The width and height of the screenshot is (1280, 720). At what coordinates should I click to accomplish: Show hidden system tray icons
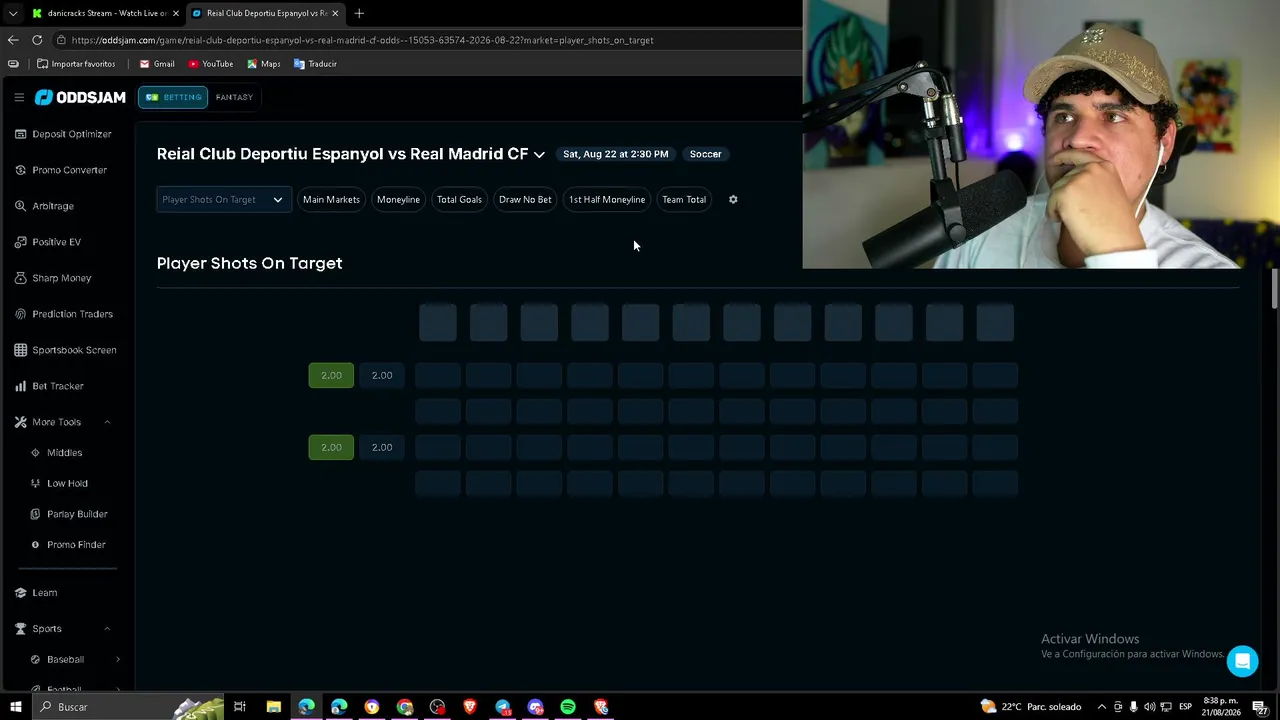pos(1102,707)
